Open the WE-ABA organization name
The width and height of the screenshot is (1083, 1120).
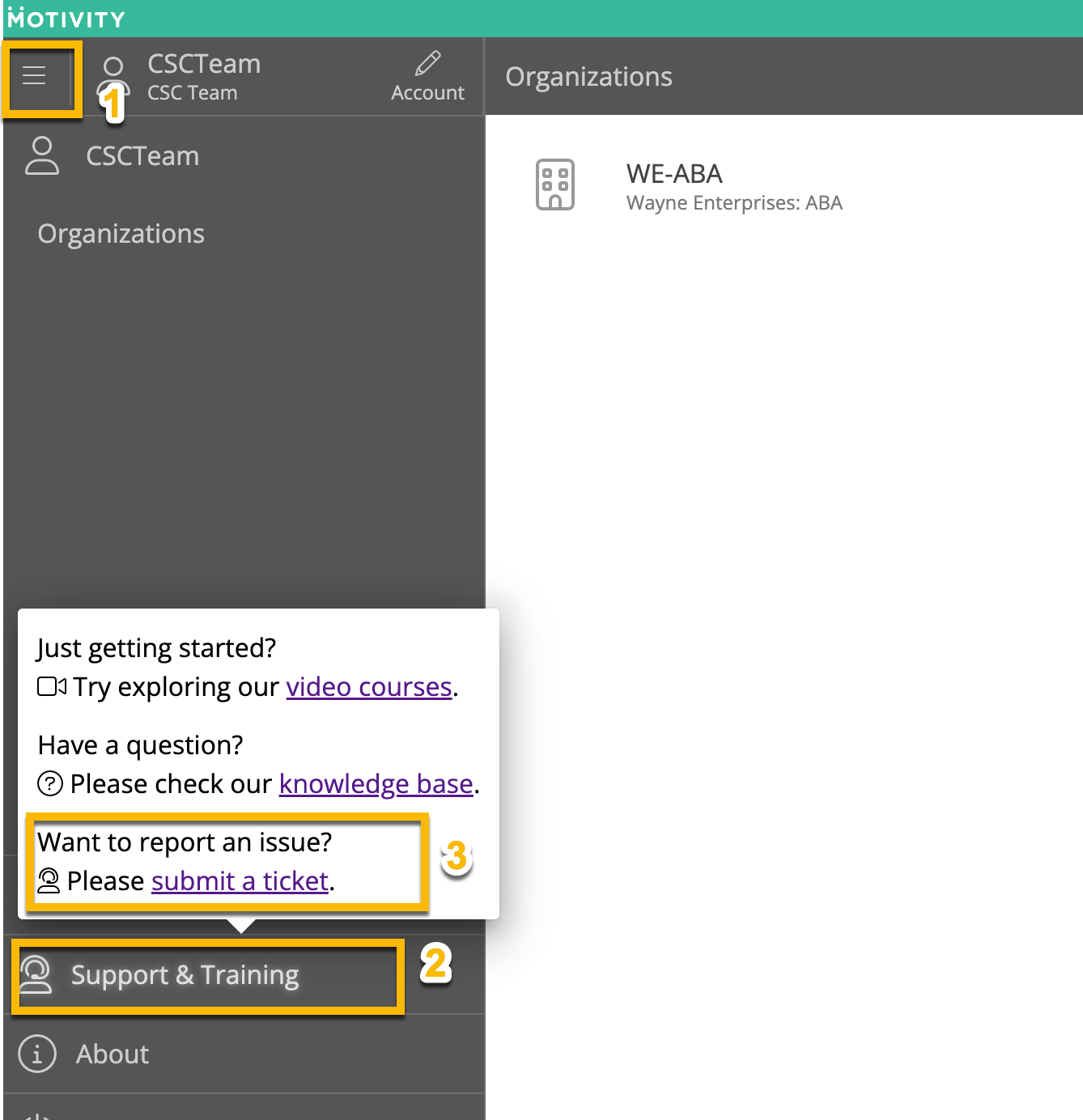point(674,174)
